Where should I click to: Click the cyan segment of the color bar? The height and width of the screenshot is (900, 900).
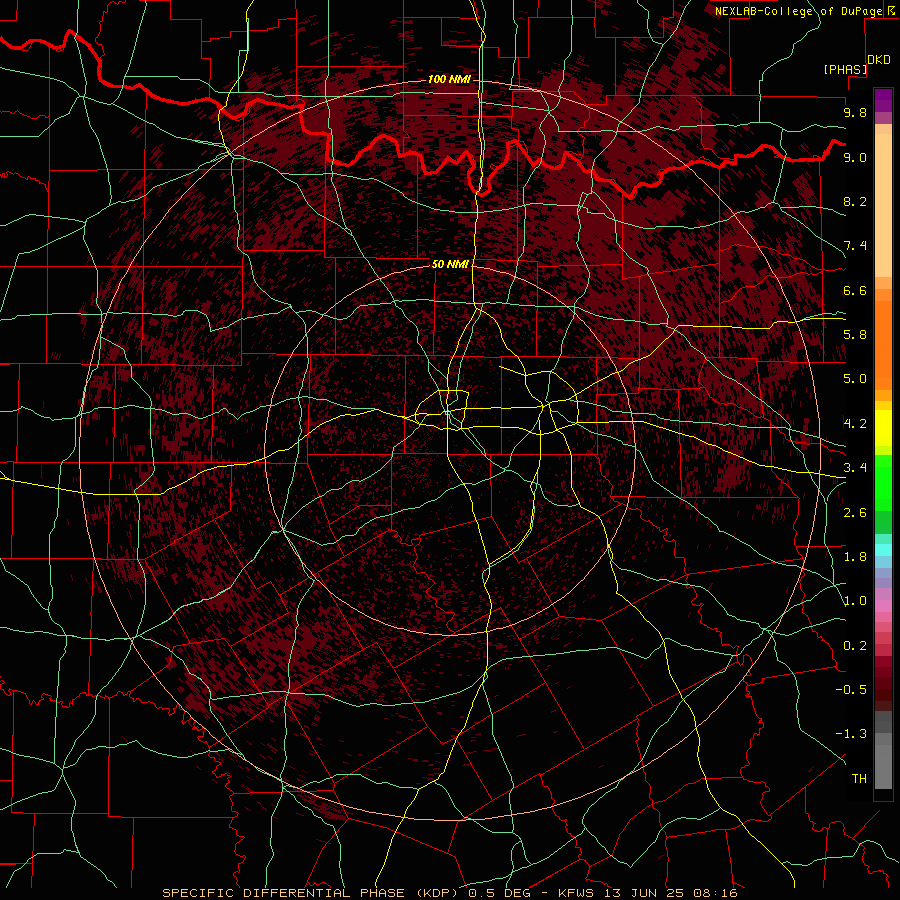883,549
